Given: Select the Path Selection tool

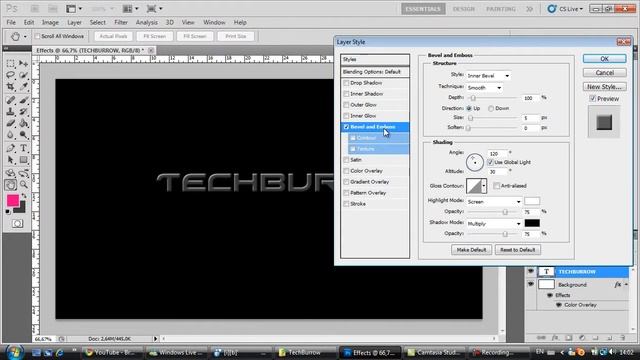Looking at the screenshot, I should click(11, 160).
